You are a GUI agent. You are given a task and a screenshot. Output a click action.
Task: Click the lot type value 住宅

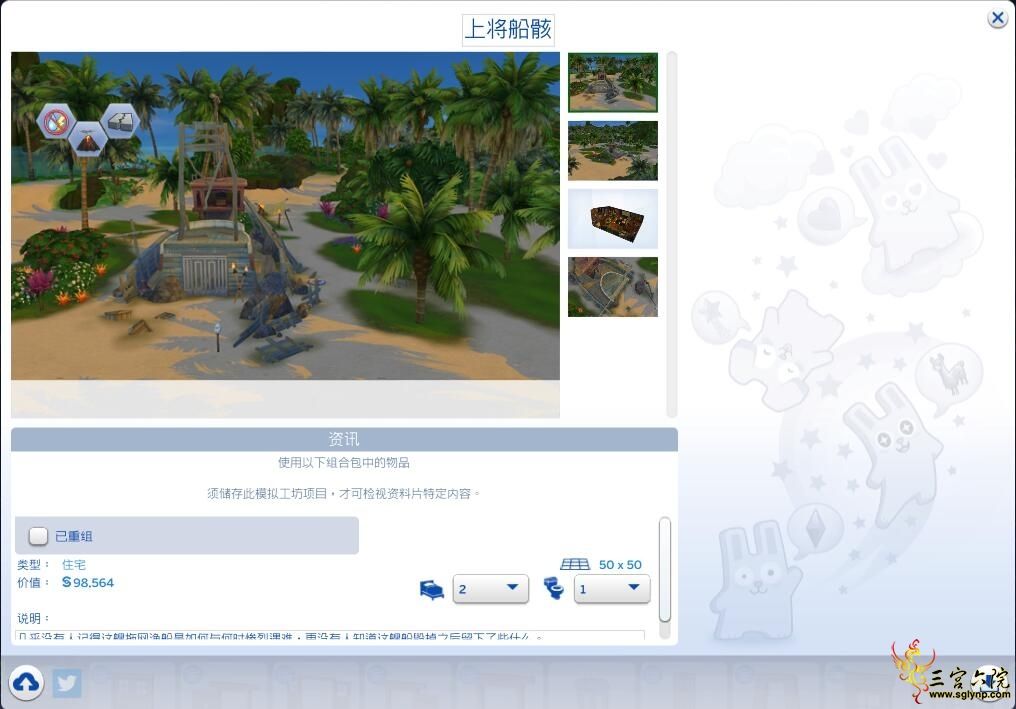click(x=74, y=564)
